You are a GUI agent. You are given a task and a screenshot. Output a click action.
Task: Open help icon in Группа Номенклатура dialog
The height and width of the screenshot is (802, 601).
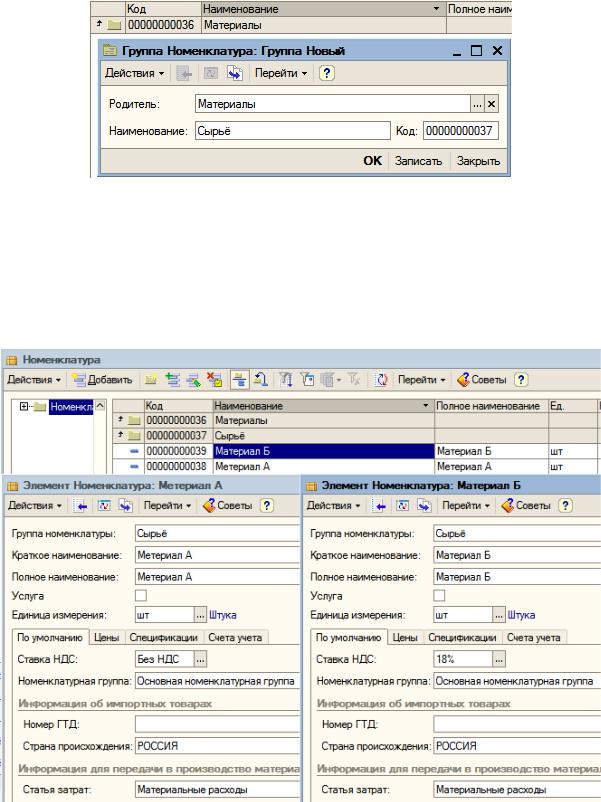tap(326, 73)
